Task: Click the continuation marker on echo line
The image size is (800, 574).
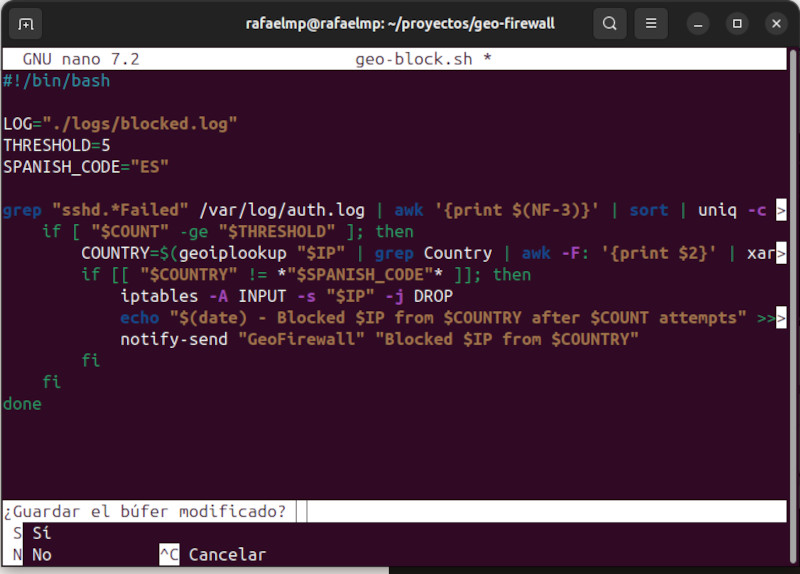Action: pos(781,318)
